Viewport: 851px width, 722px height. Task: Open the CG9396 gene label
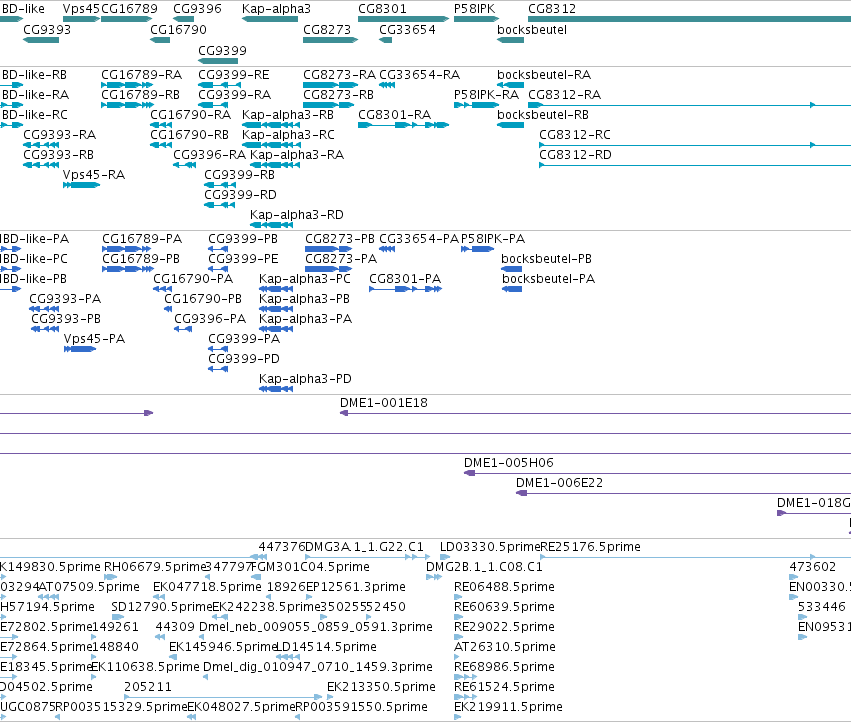click(x=198, y=9)
